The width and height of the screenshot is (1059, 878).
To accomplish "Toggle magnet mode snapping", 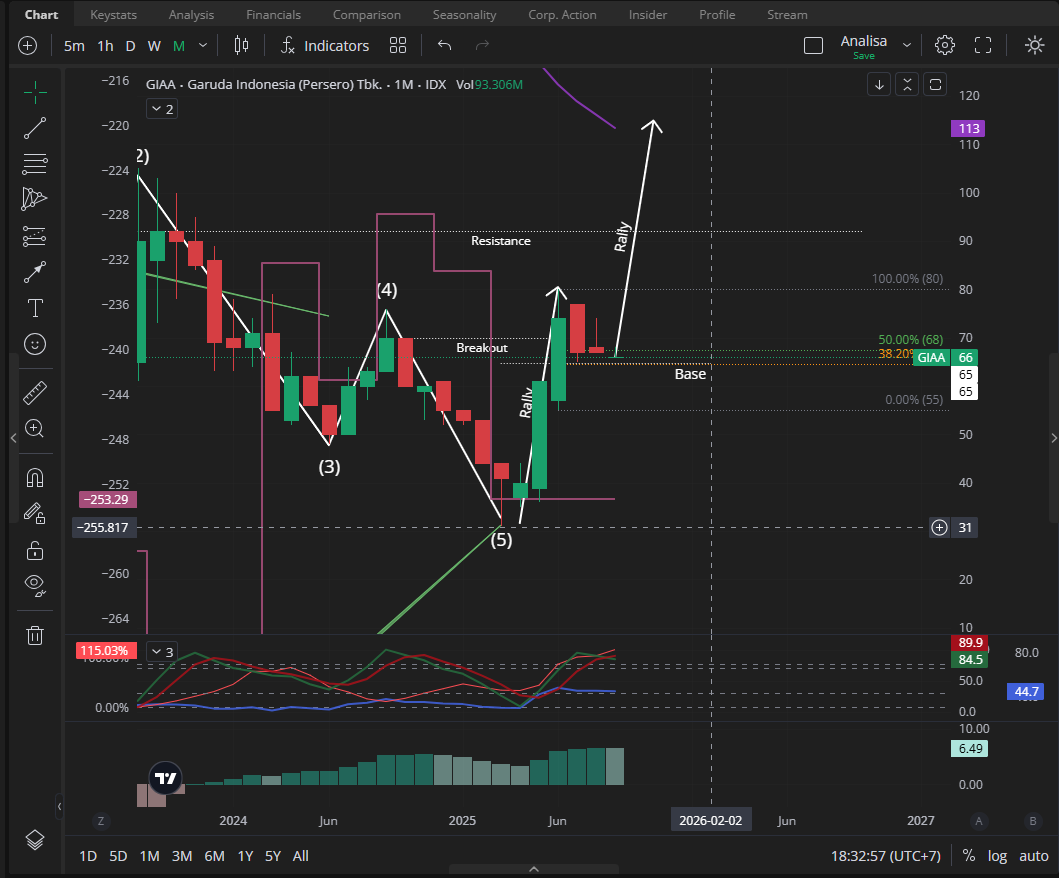I will 34,477.
